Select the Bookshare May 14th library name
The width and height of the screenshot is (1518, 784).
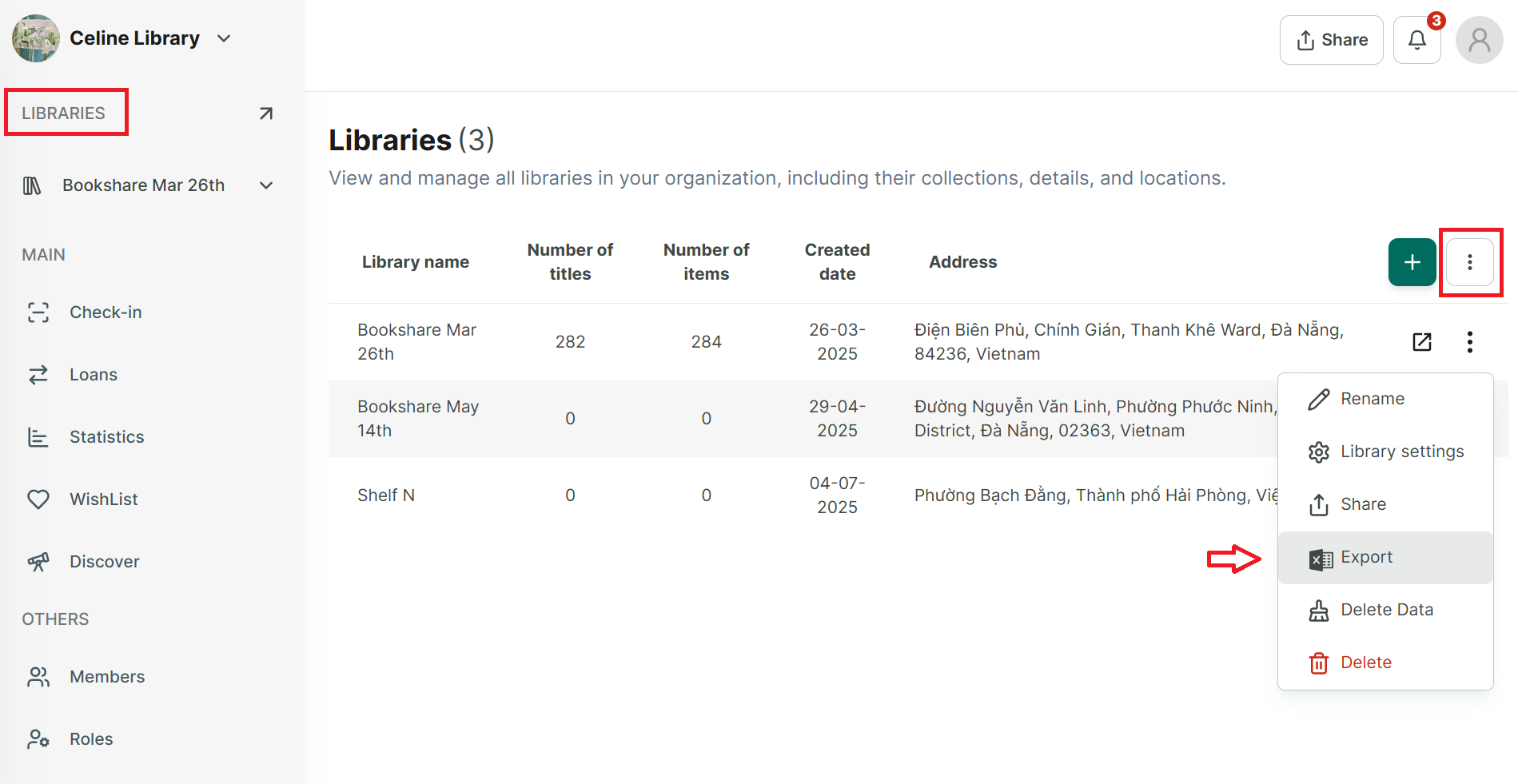(418, 419)
